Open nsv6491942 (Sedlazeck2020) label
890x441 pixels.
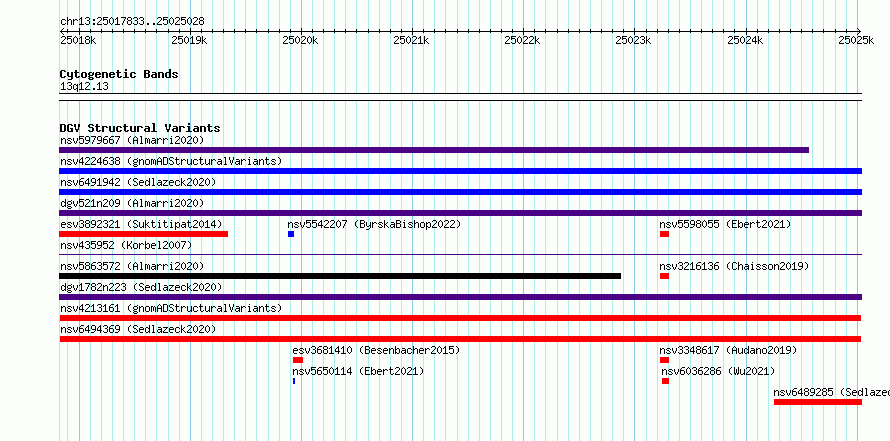click(x=138, y=182)
